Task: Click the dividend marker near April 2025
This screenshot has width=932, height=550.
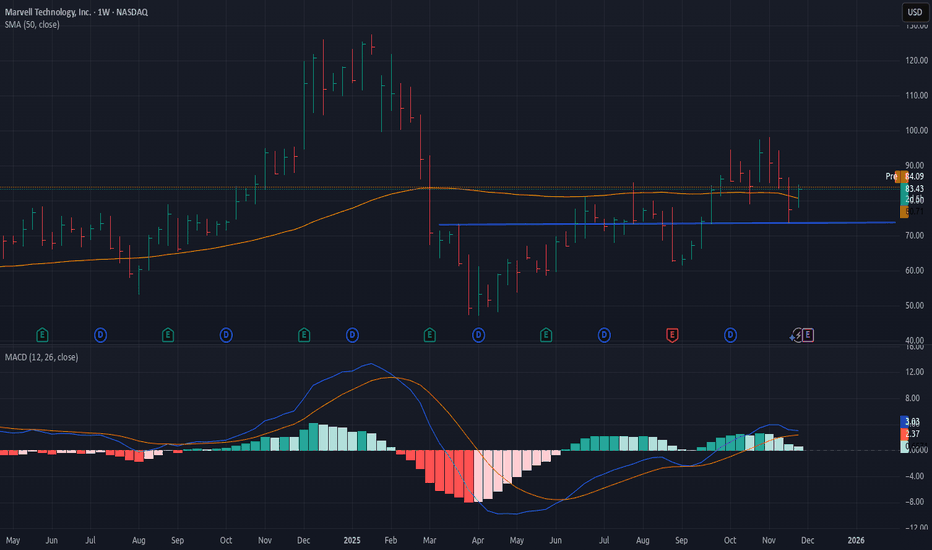Action: (x=478, y=333)
